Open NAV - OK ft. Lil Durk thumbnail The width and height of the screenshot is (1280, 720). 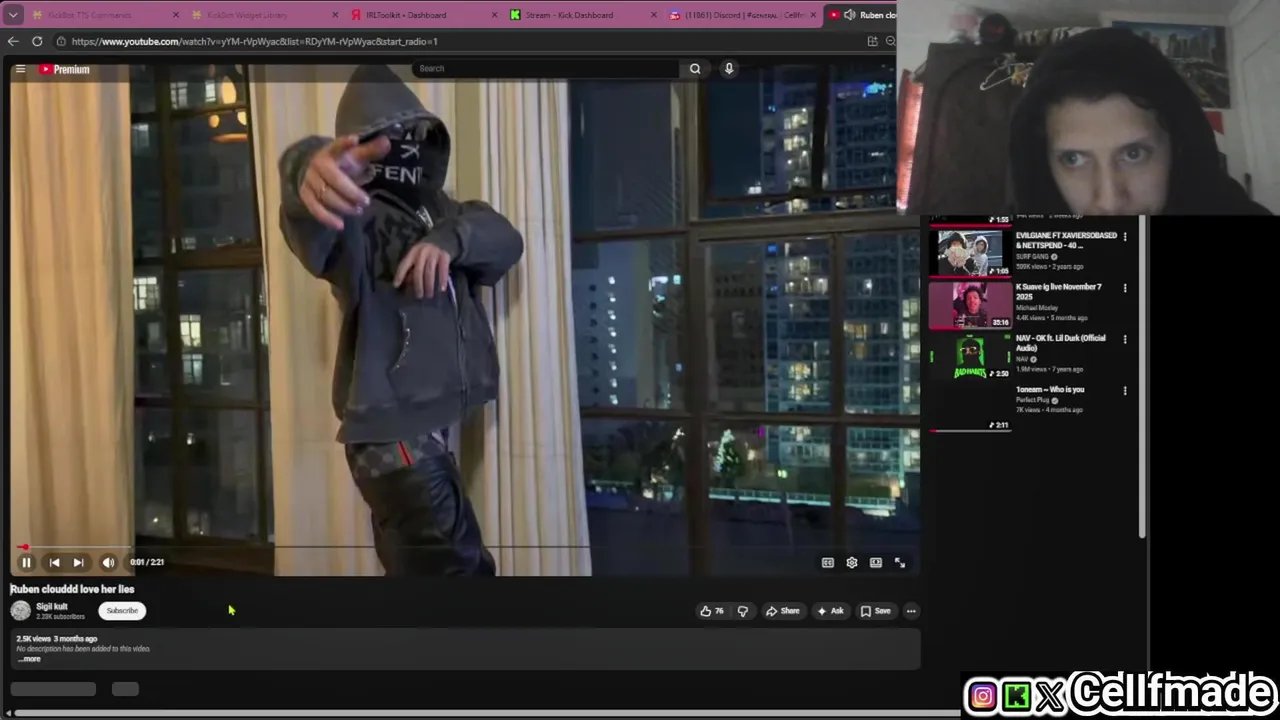(969, 357)
